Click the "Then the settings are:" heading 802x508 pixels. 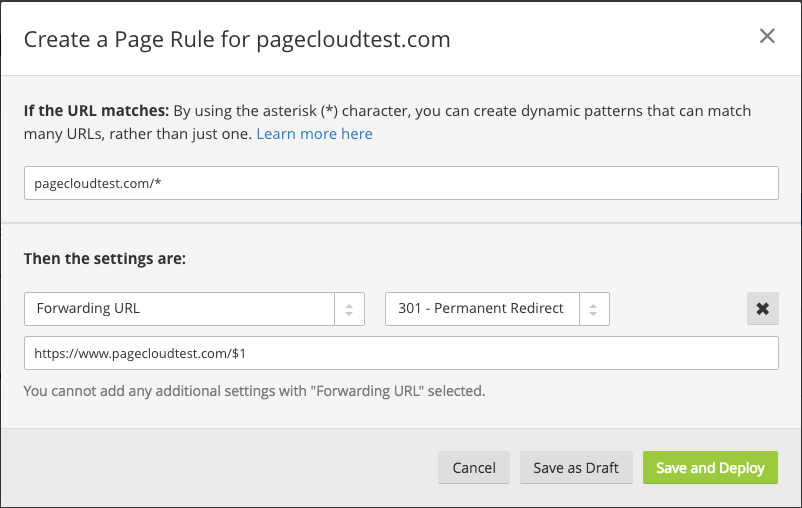105,258
